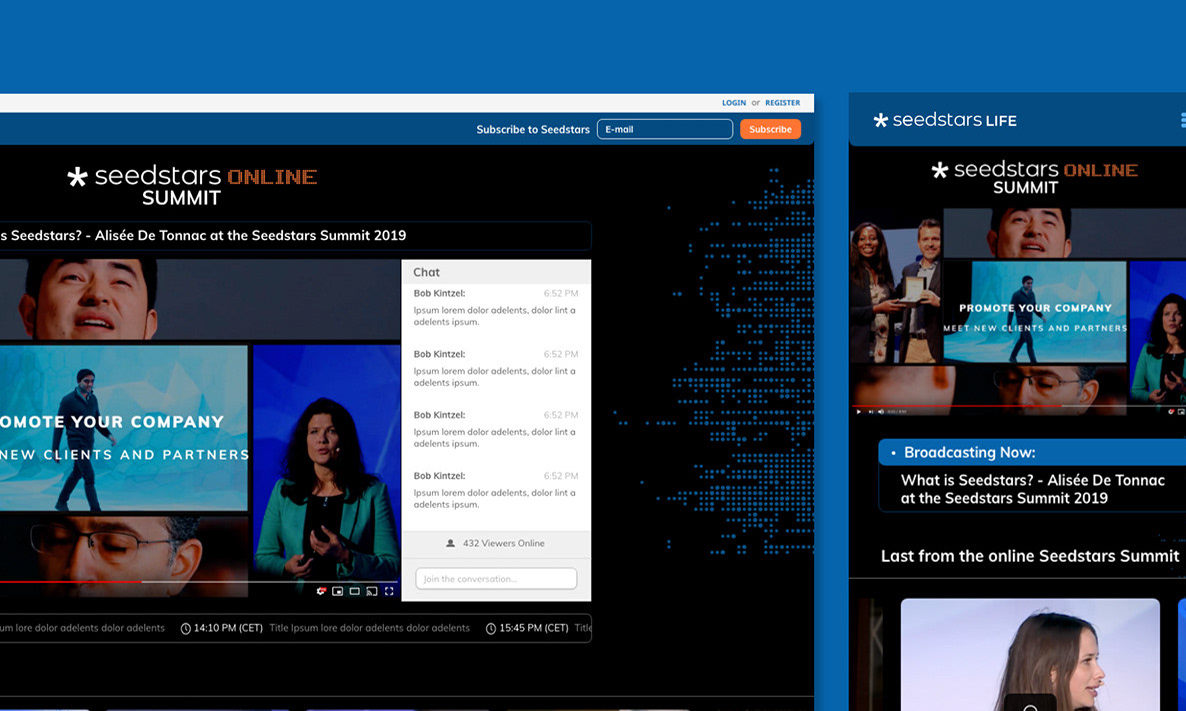The width and height of the screenshot is (1186, 711).
Task: Click the Chat panel header
Action: click(496, 272)
